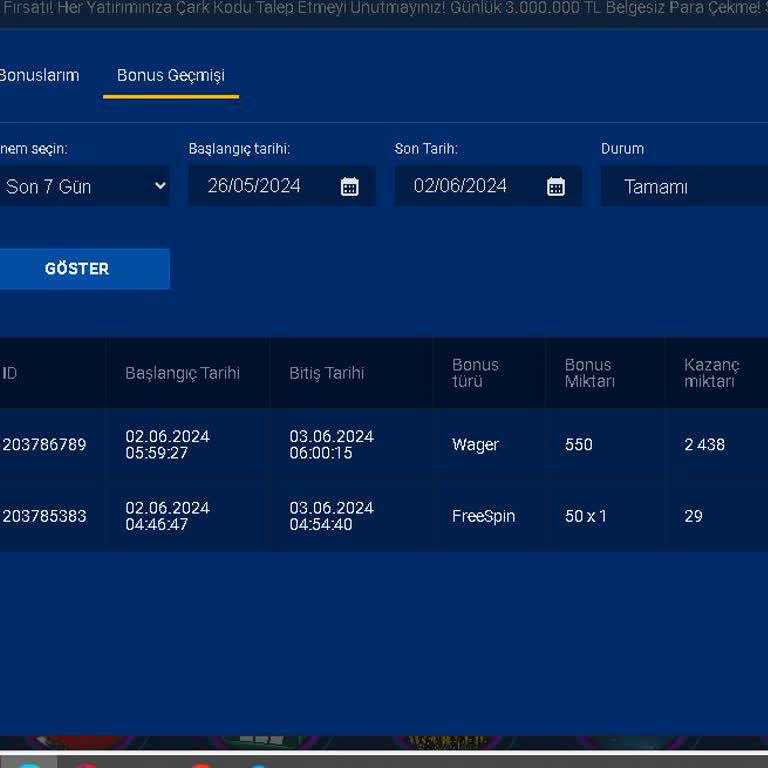Viewport: 768px width, 768px height.
Task: Click the Bitiş Tarihi column header
Action: (327, 373)
